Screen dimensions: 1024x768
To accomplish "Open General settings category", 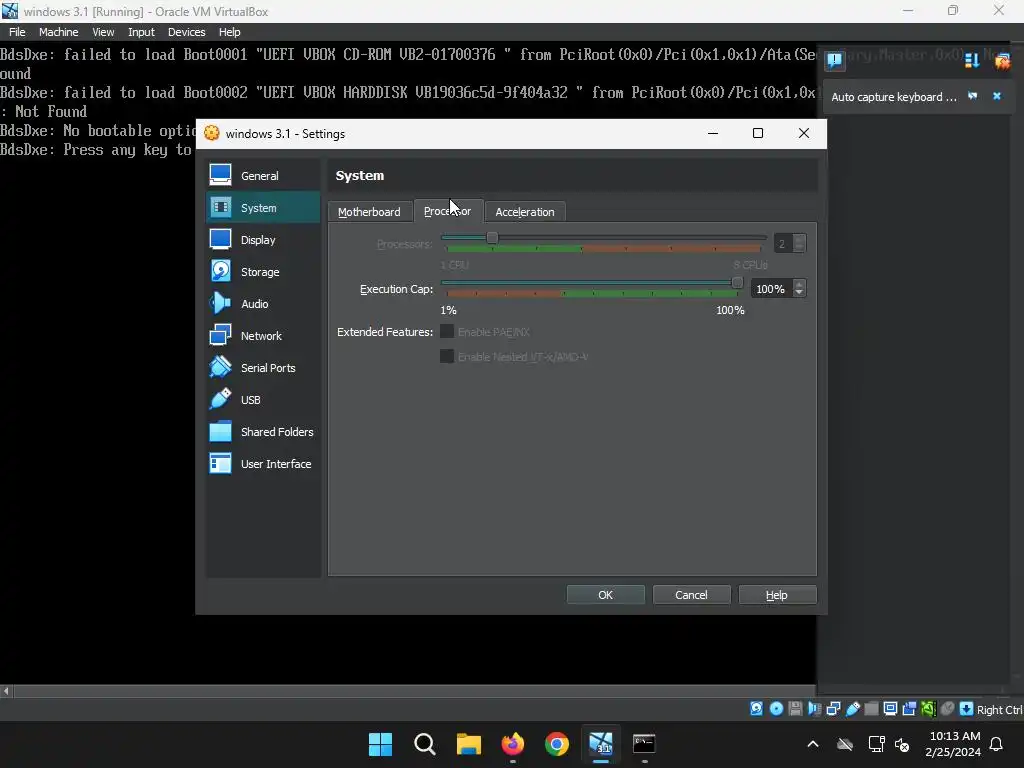I will 263,176.
